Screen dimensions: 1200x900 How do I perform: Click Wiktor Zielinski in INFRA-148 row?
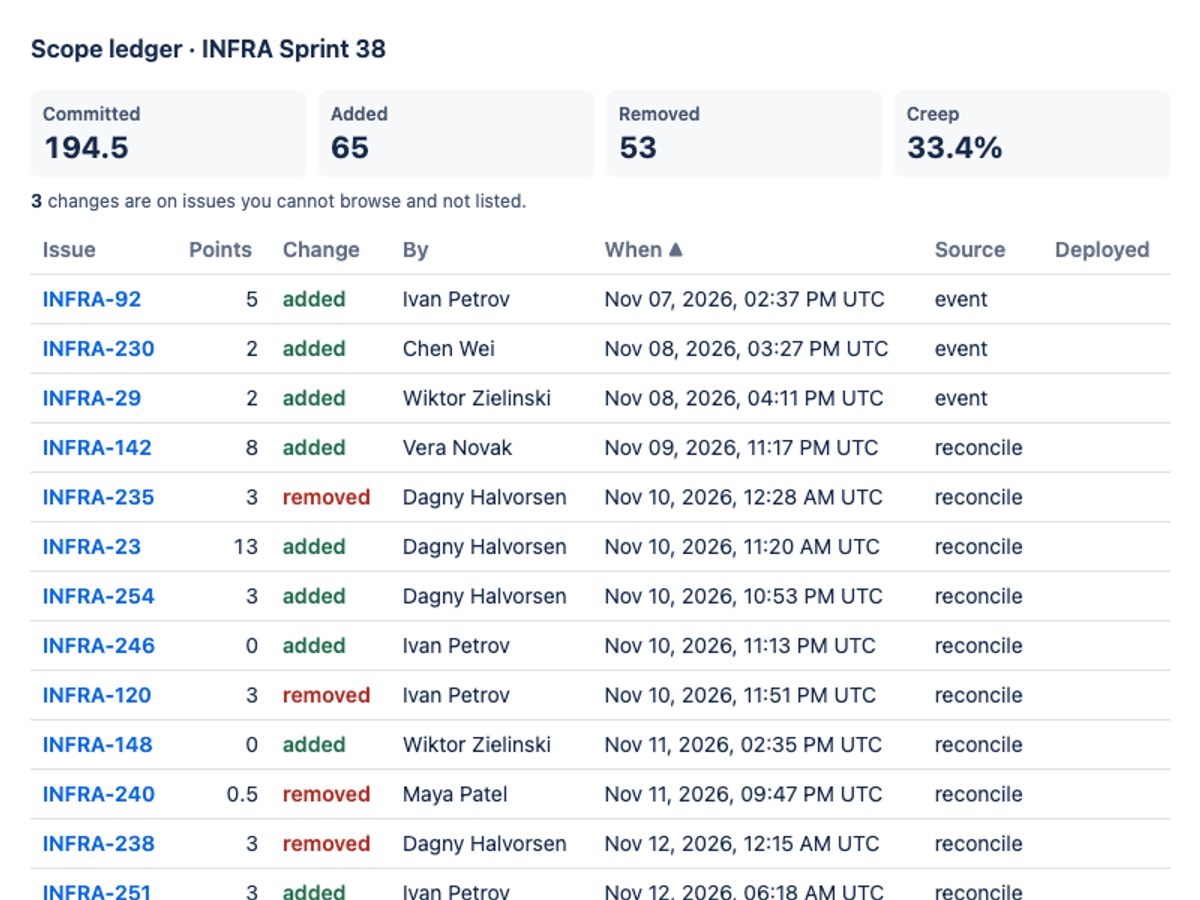pos(476,745)
